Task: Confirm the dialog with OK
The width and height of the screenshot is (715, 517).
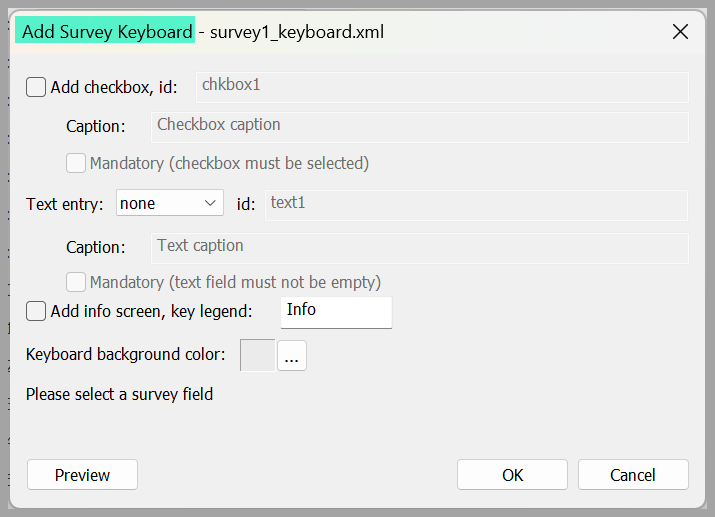Action: [x=513, y=475]
